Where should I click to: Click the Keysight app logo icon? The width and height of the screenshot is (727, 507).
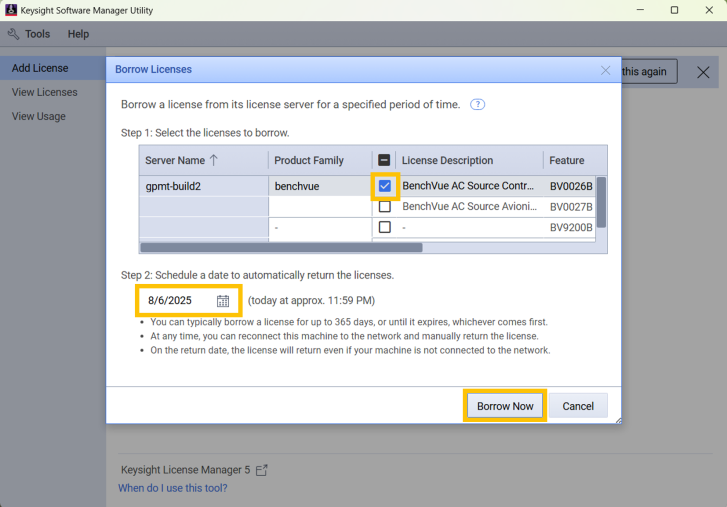coord(11,10)
